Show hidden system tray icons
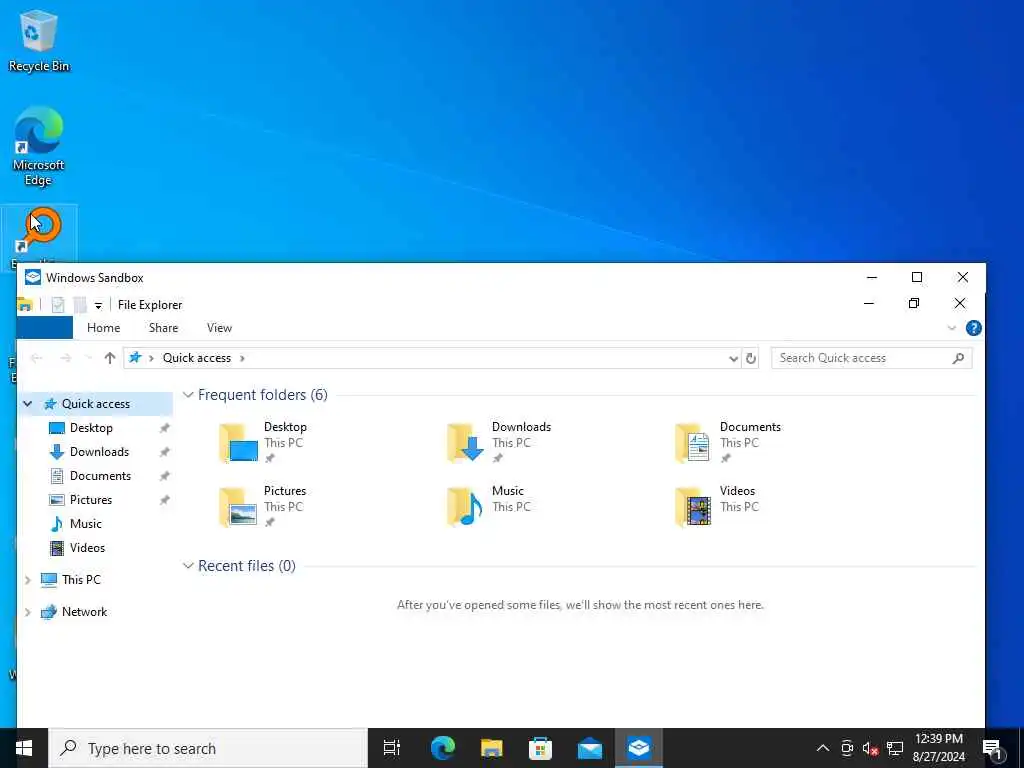 tap(823, 748)
